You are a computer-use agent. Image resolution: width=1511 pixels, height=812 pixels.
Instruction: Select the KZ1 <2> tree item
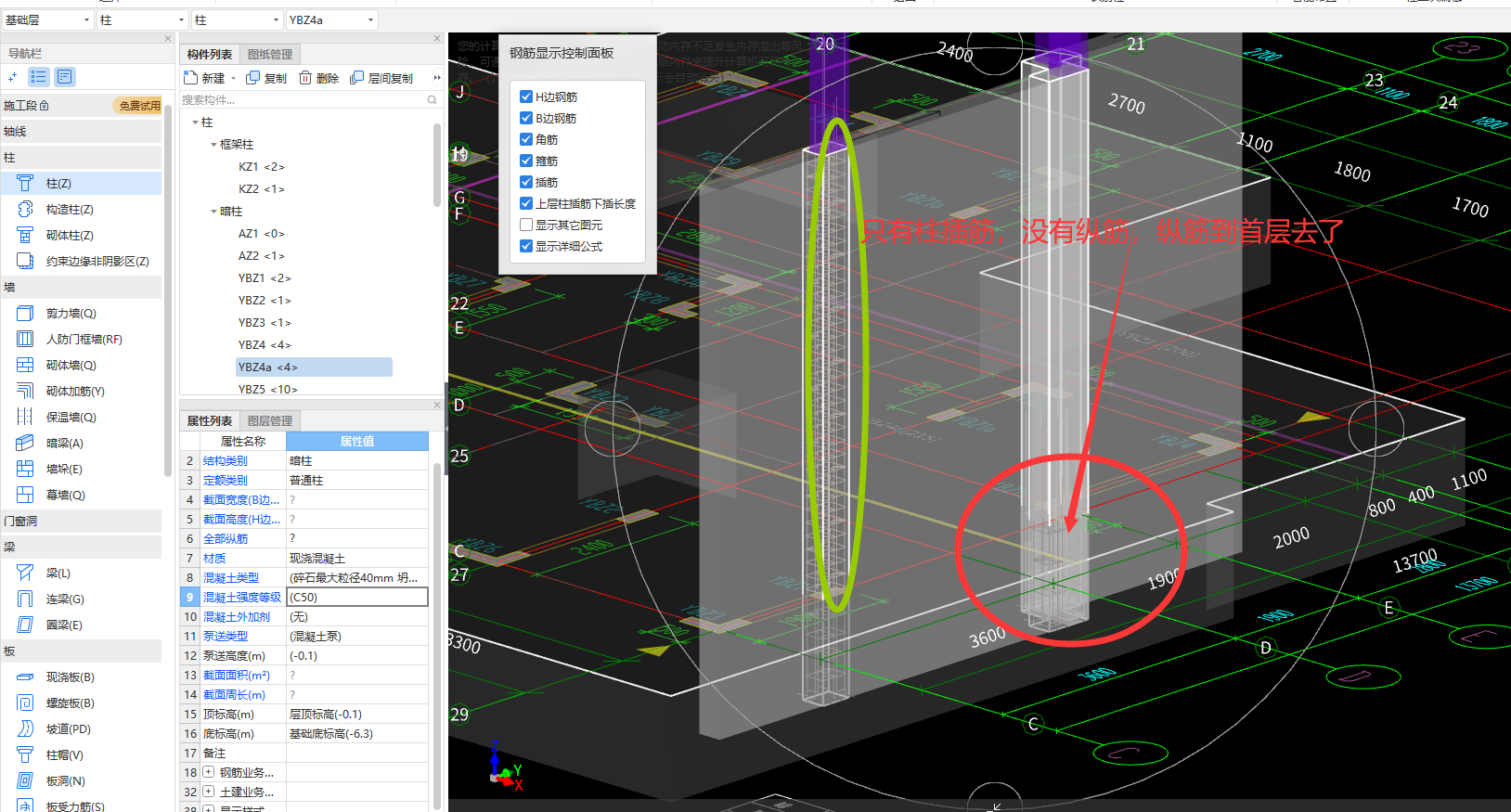(262, 167)
